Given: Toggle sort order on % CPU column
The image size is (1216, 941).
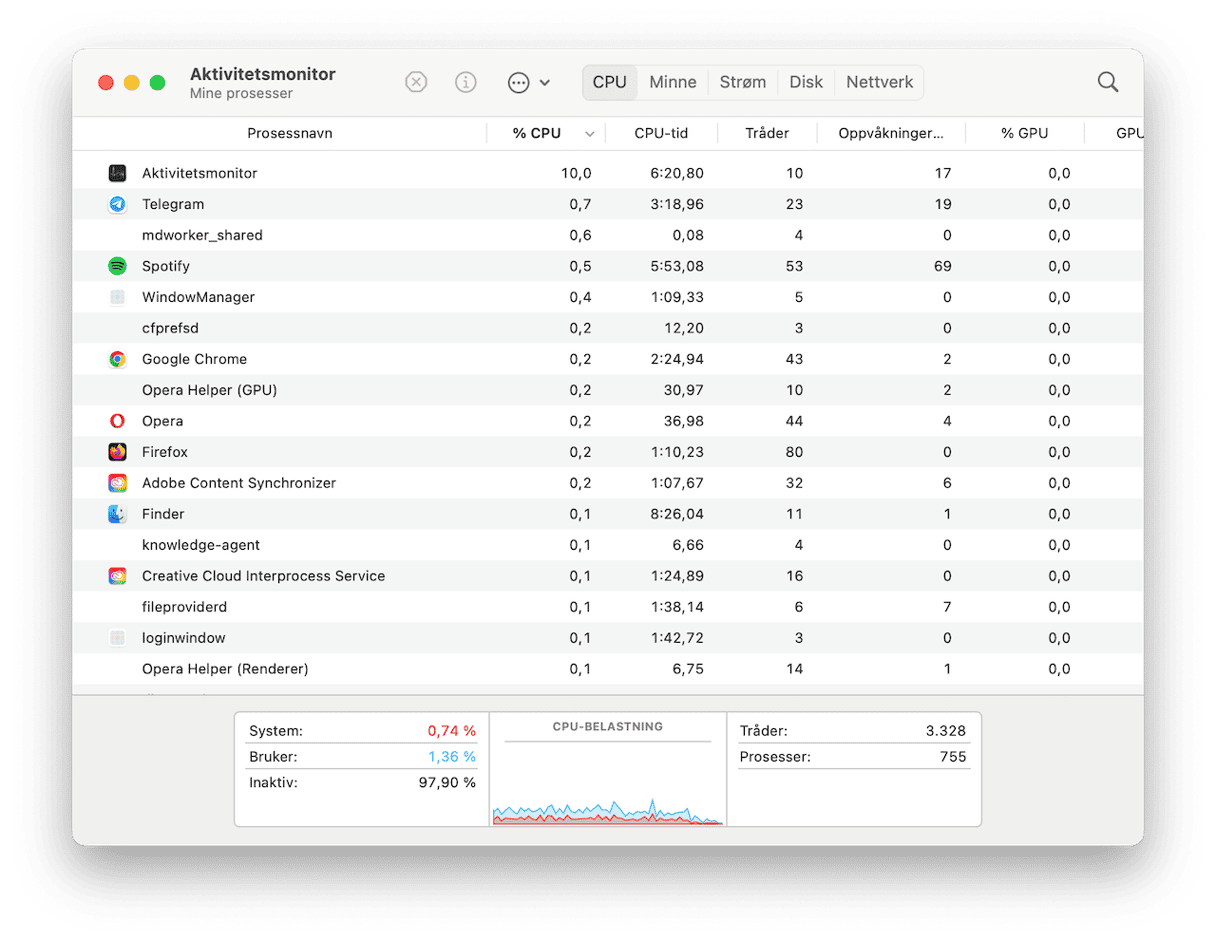Looking at the screenshot, I should point(546,133).
